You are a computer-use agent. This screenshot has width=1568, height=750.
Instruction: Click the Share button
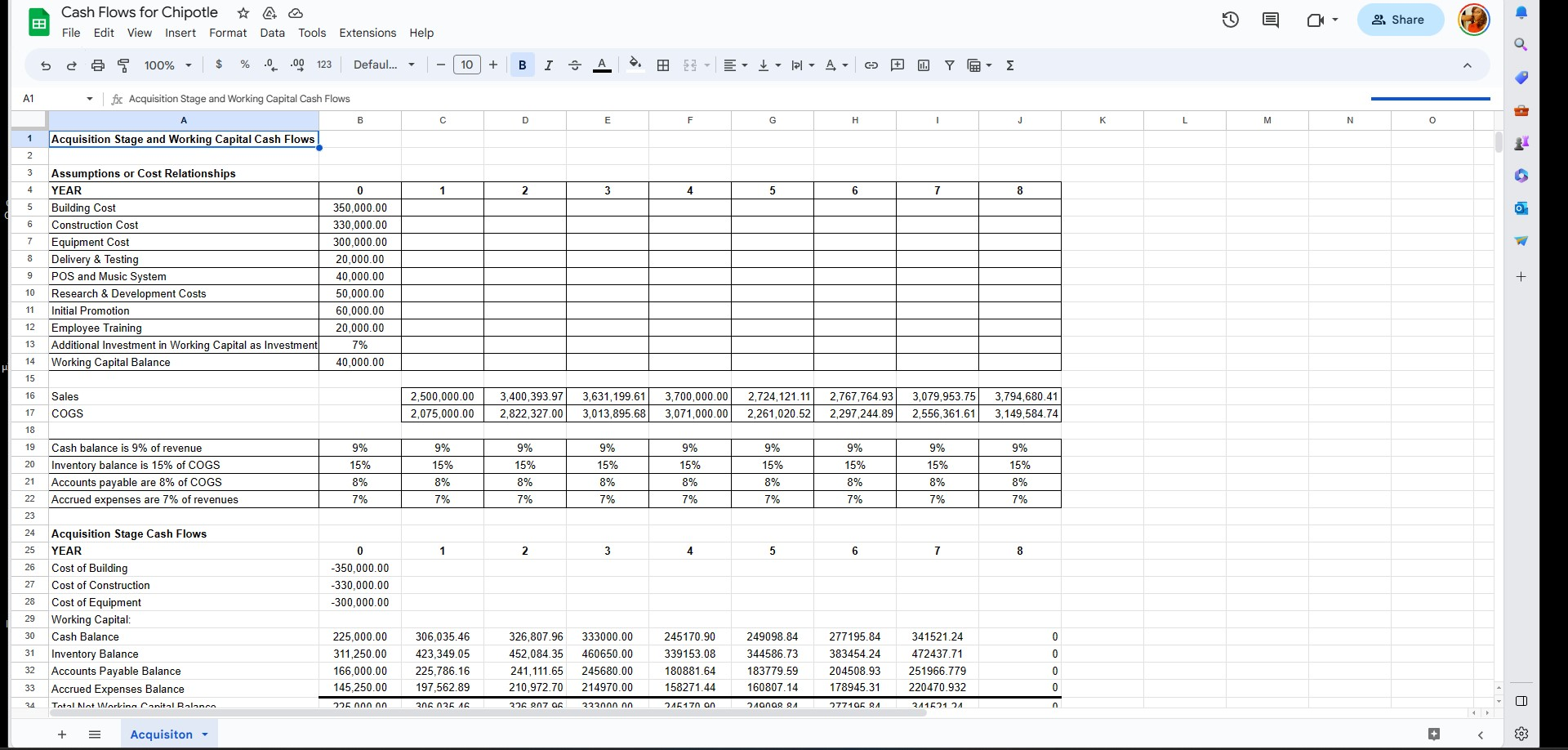pyautogui.click(x=1400, y=20)
